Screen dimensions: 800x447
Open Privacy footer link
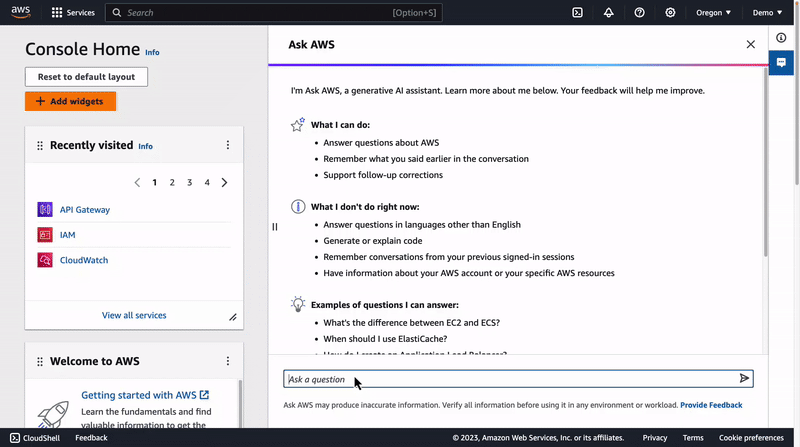point(655,438)
